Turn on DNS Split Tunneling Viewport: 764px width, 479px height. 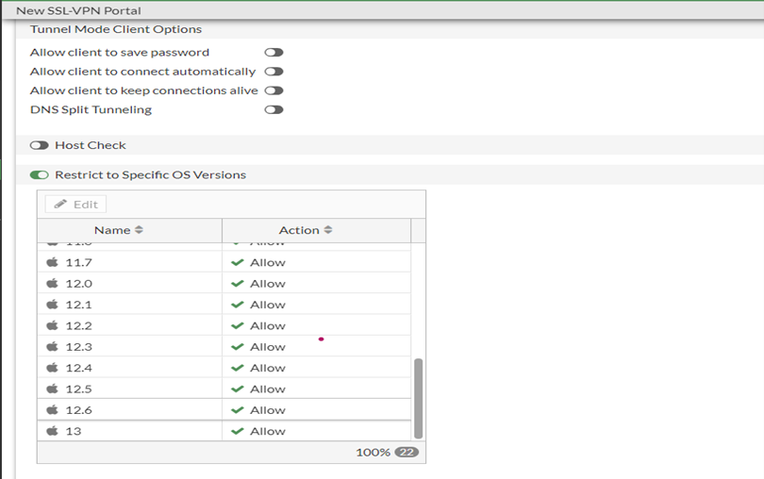(x=273, y=109)
